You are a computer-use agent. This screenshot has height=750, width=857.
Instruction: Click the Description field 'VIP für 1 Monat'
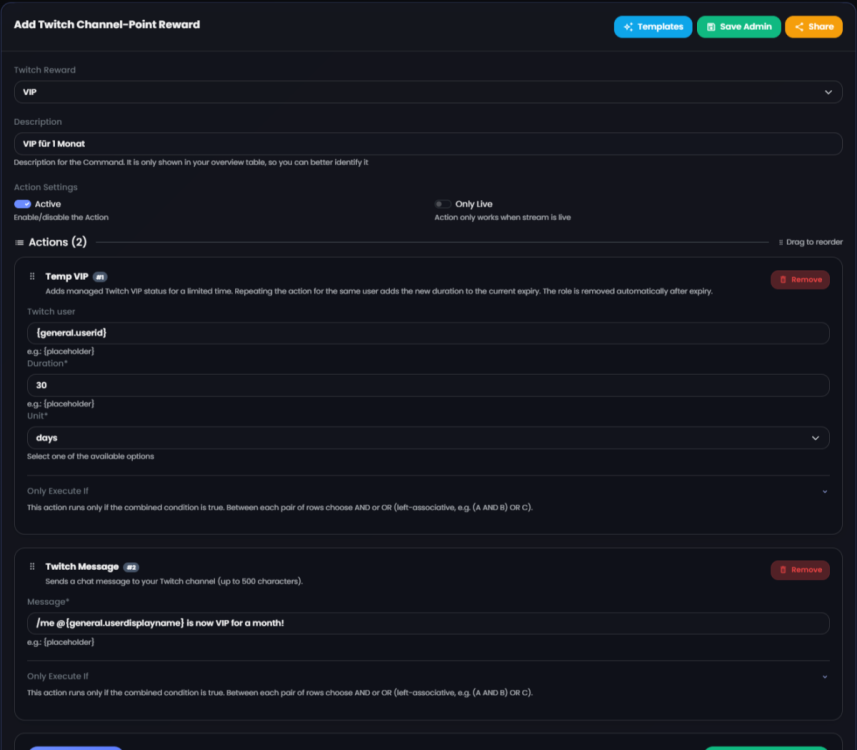pos(428,144)
